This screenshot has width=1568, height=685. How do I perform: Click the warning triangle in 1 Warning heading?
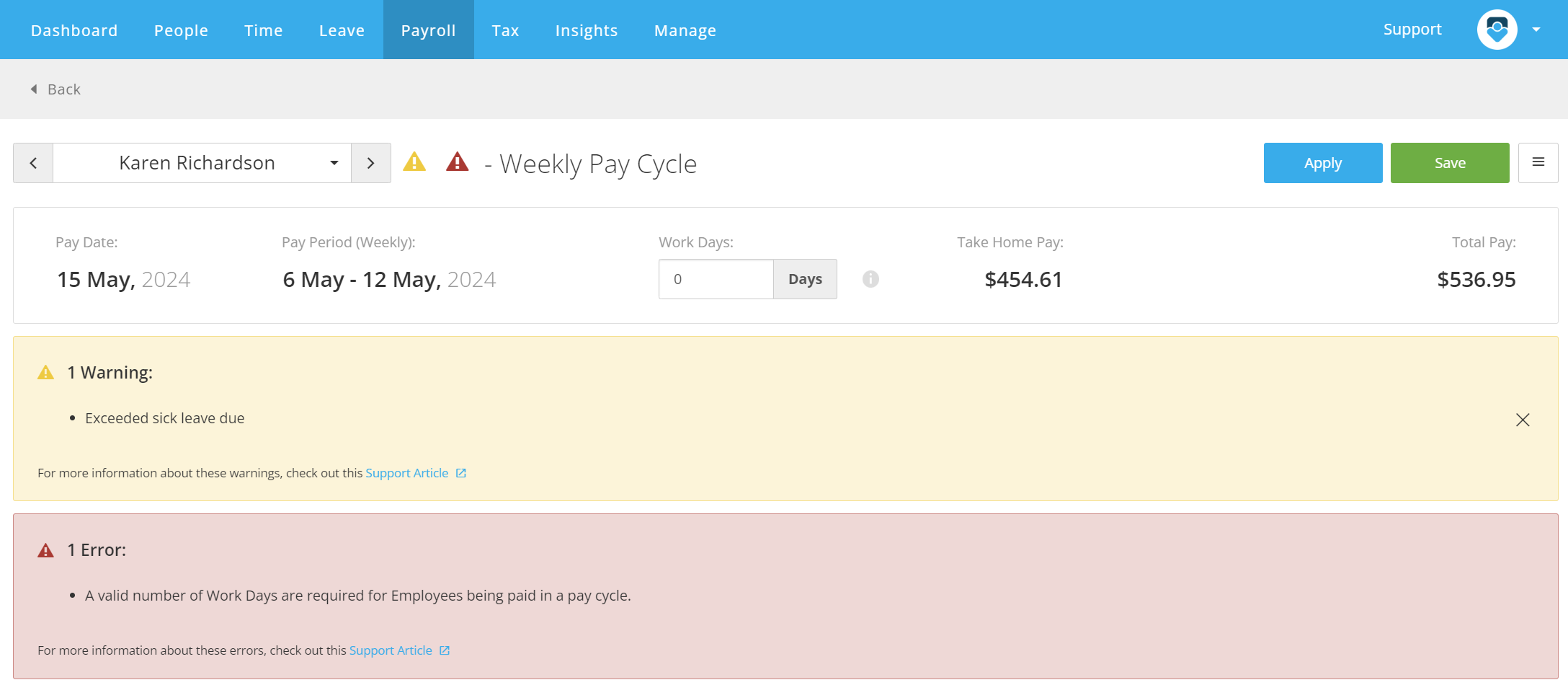[x=45, y=373]
